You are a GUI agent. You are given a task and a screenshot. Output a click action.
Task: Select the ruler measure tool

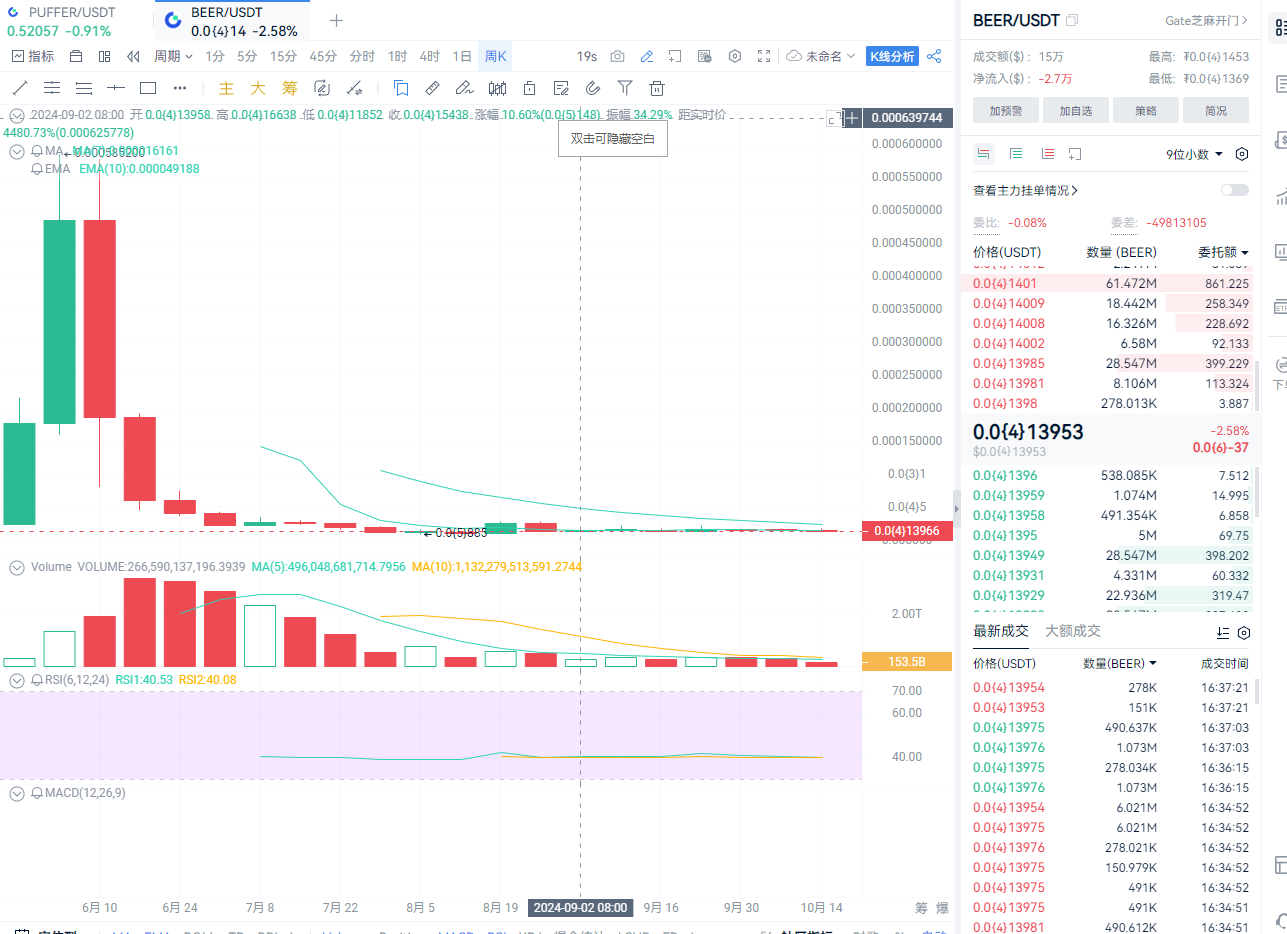point(432,88)
